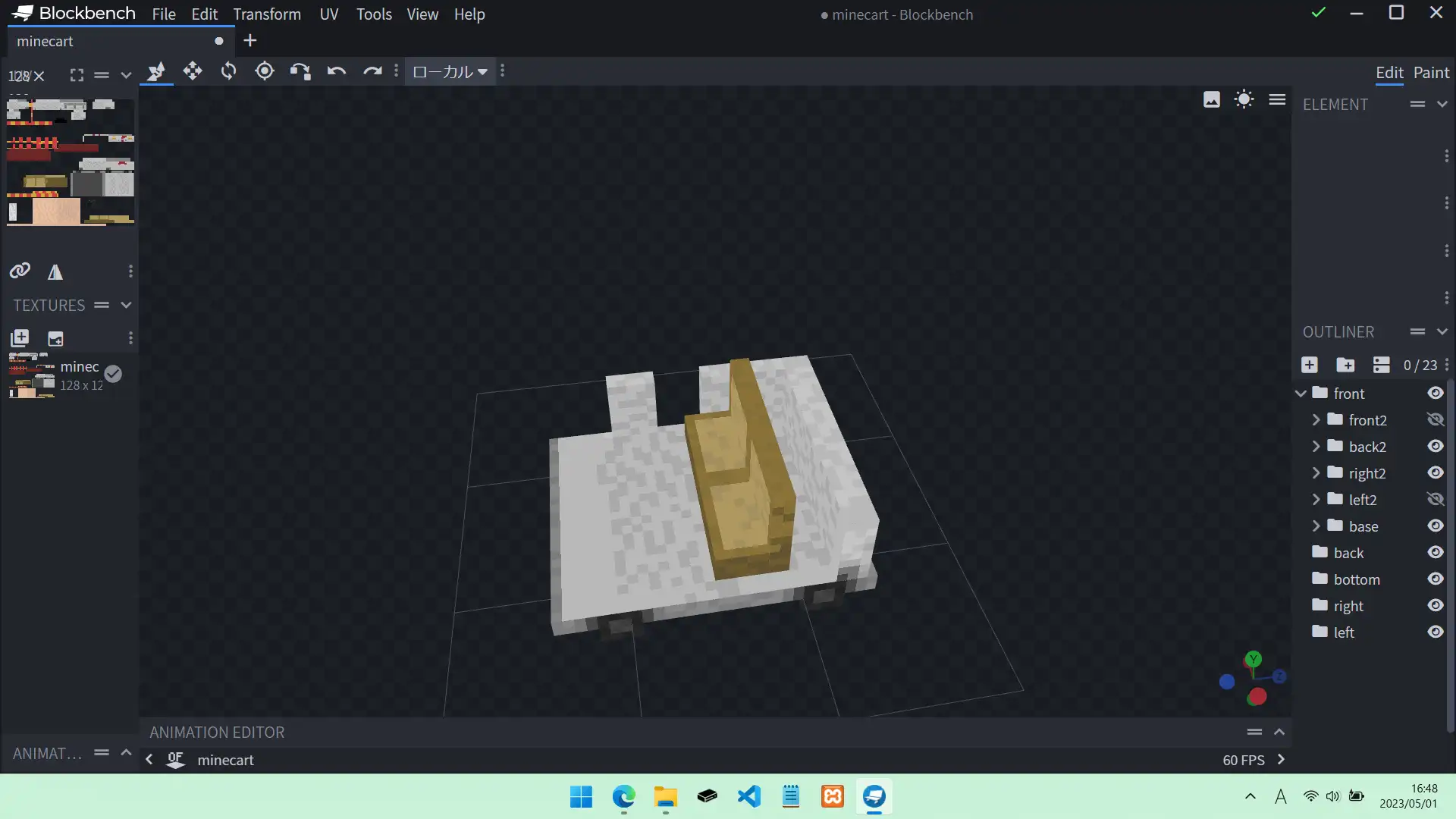This screenshot has height=819, width=1456.
Task: Open Visual Studio Code from taskbar
Action: (748, 796)
